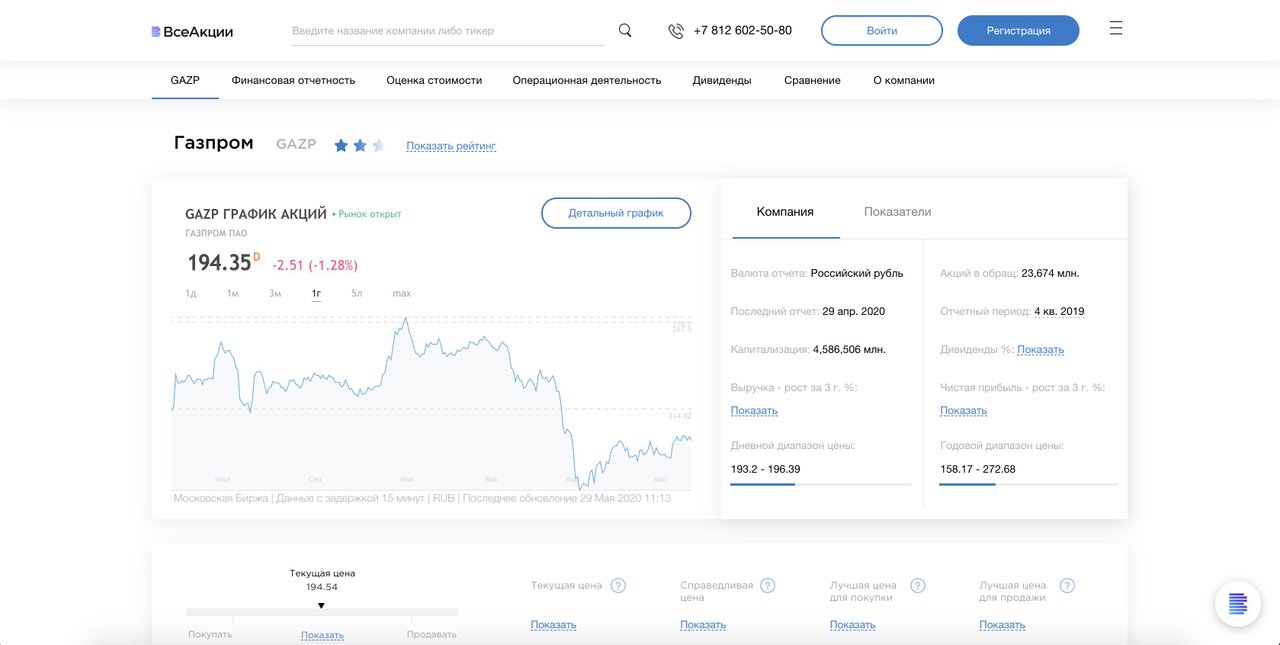Click the -2.51 (-1.28%) price change
Screen dimensions: 1280x645
315,265
